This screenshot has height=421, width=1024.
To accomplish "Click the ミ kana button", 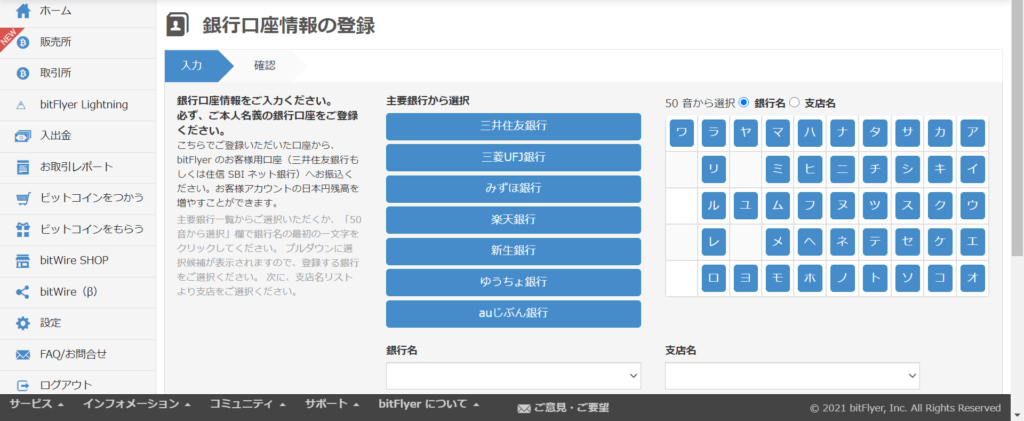I will coord(778,169).
